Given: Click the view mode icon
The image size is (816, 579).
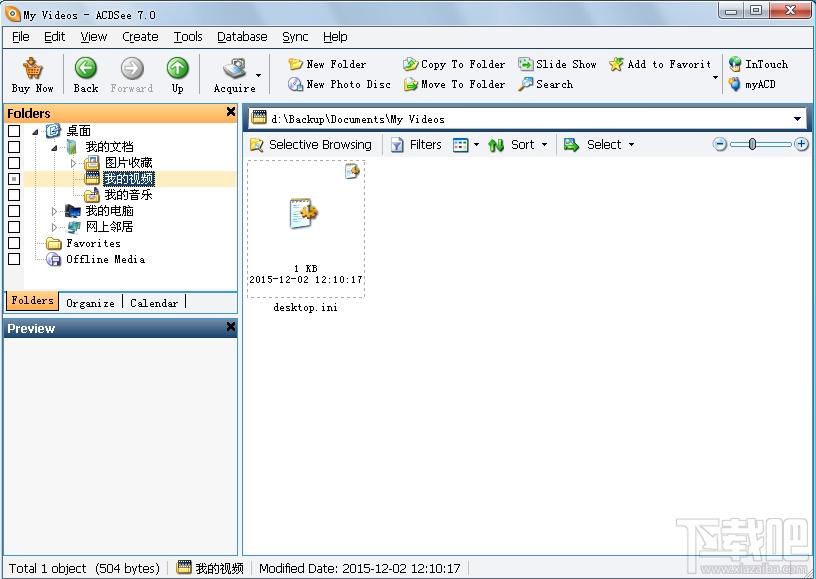Looking at the screenshot, I should tap(461, 145).
